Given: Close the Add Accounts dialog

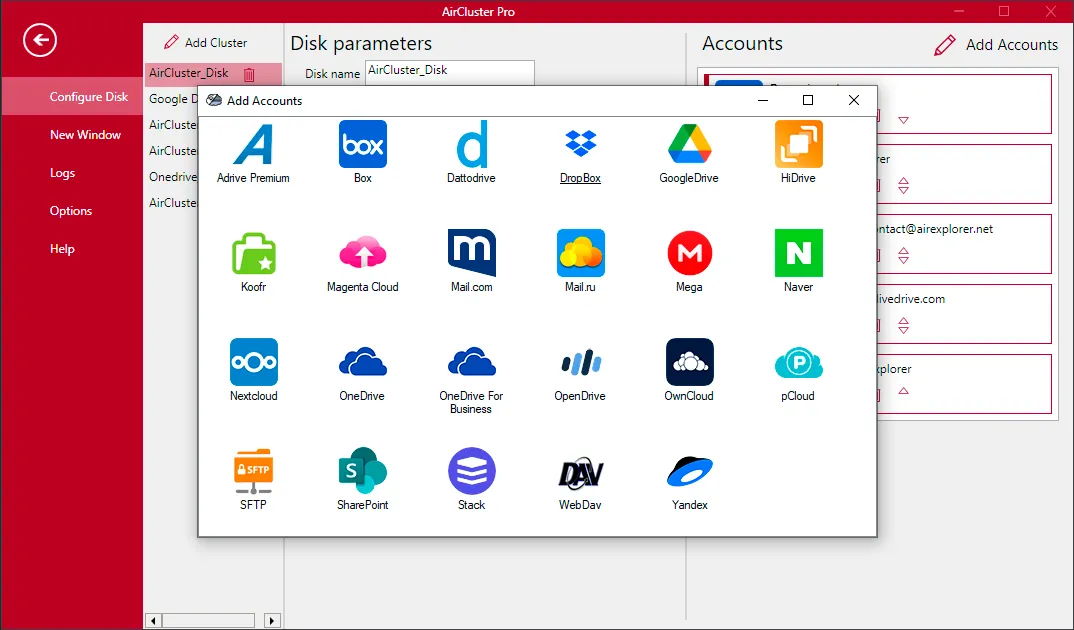Looking at the screenshot, I should pos(853,100).
